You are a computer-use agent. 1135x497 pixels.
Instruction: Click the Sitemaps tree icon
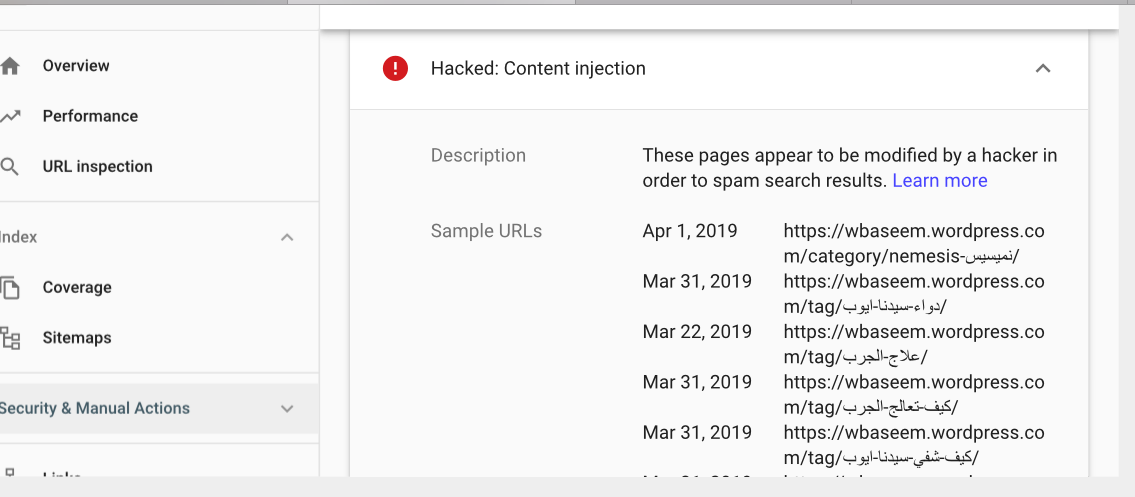10,338
